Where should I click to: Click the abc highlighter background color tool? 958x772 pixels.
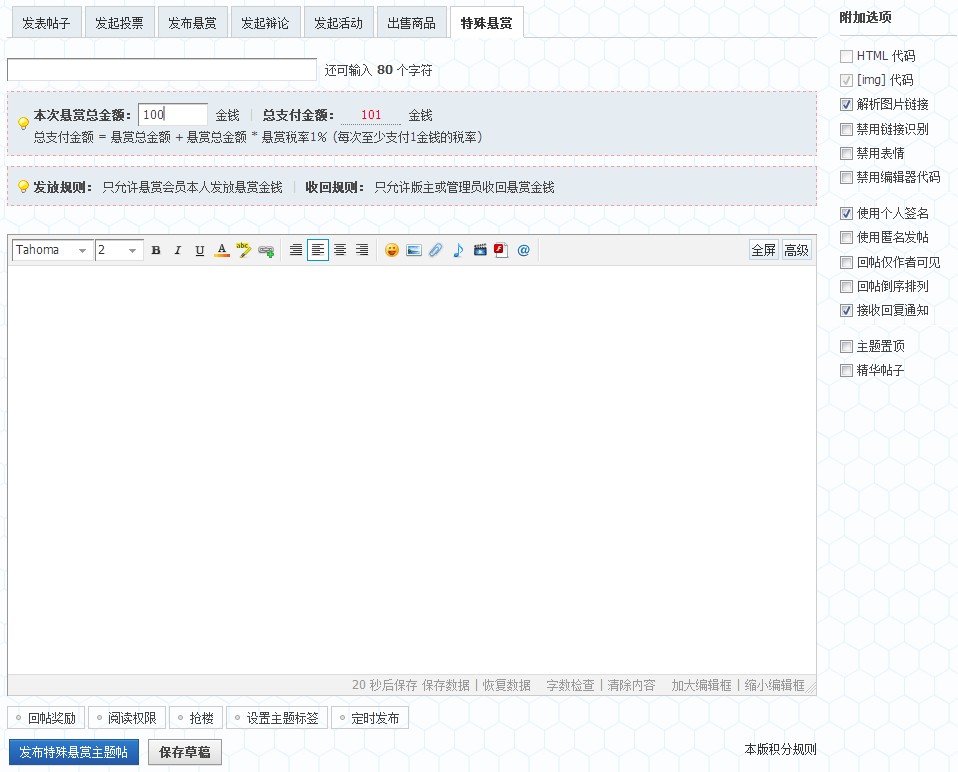(x=243, y=250)
